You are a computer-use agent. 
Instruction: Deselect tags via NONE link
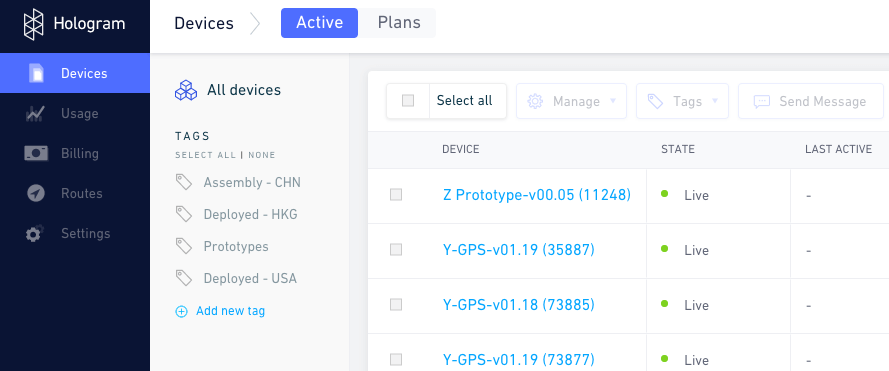[x=261, y=155]
